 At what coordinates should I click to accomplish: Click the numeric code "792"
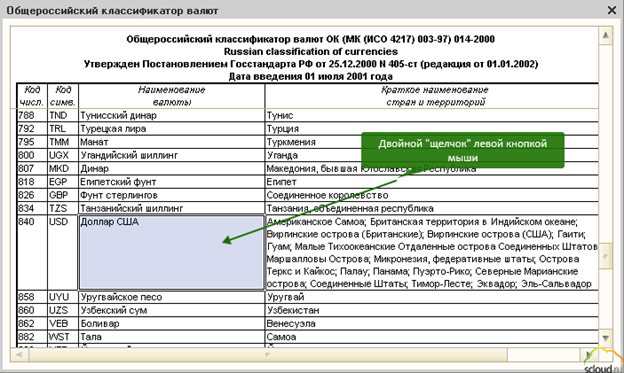coord(26,129)
